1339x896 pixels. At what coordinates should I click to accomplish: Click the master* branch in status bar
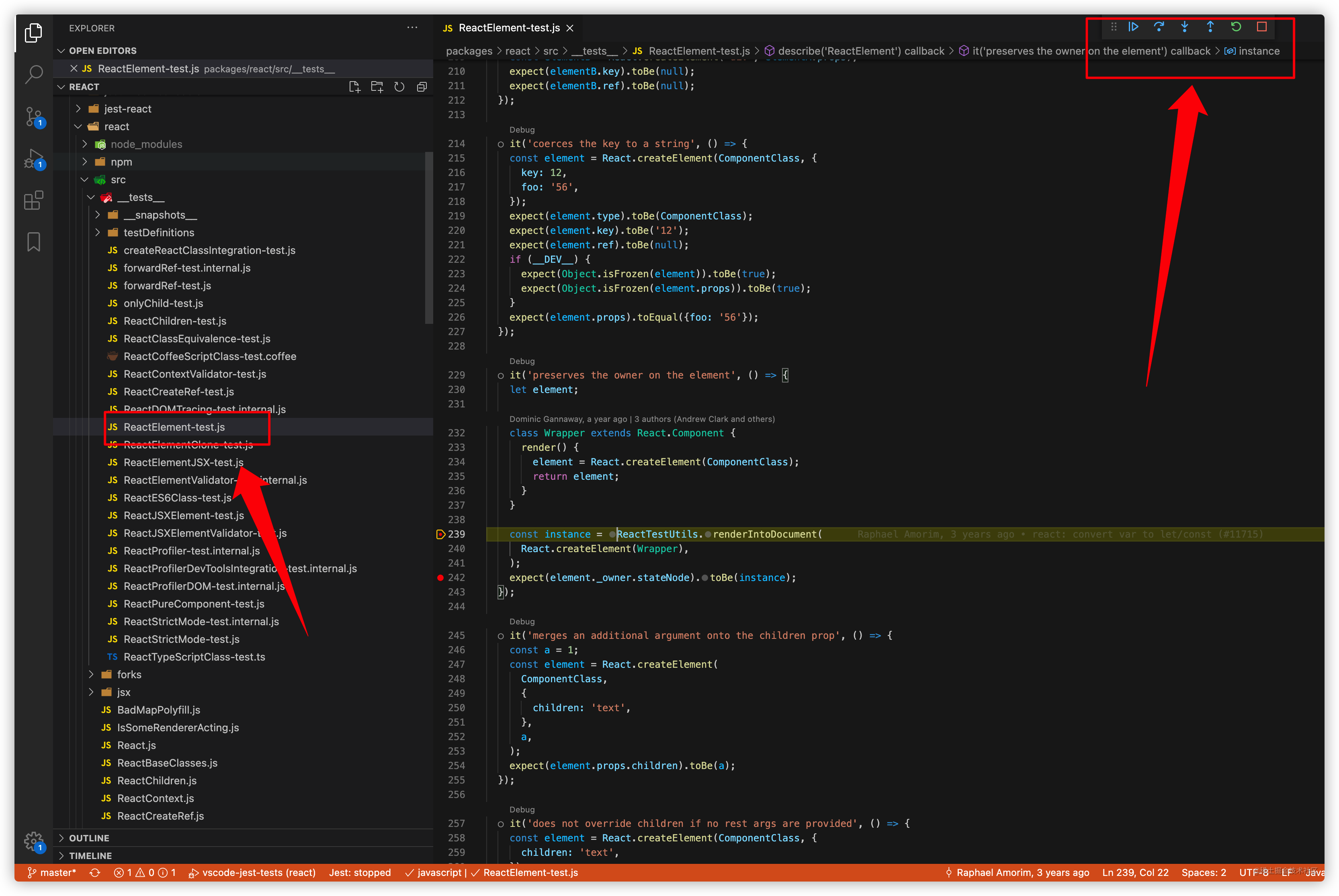point(52,873)
